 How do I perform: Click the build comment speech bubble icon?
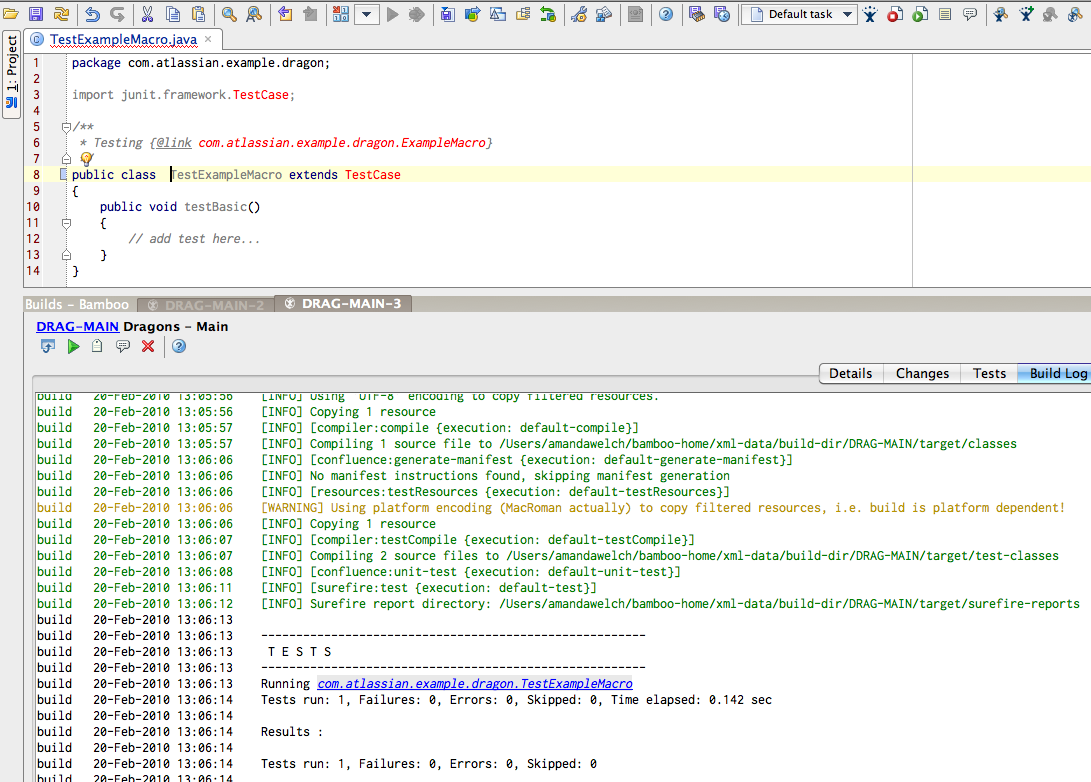[x=123, y=346]
